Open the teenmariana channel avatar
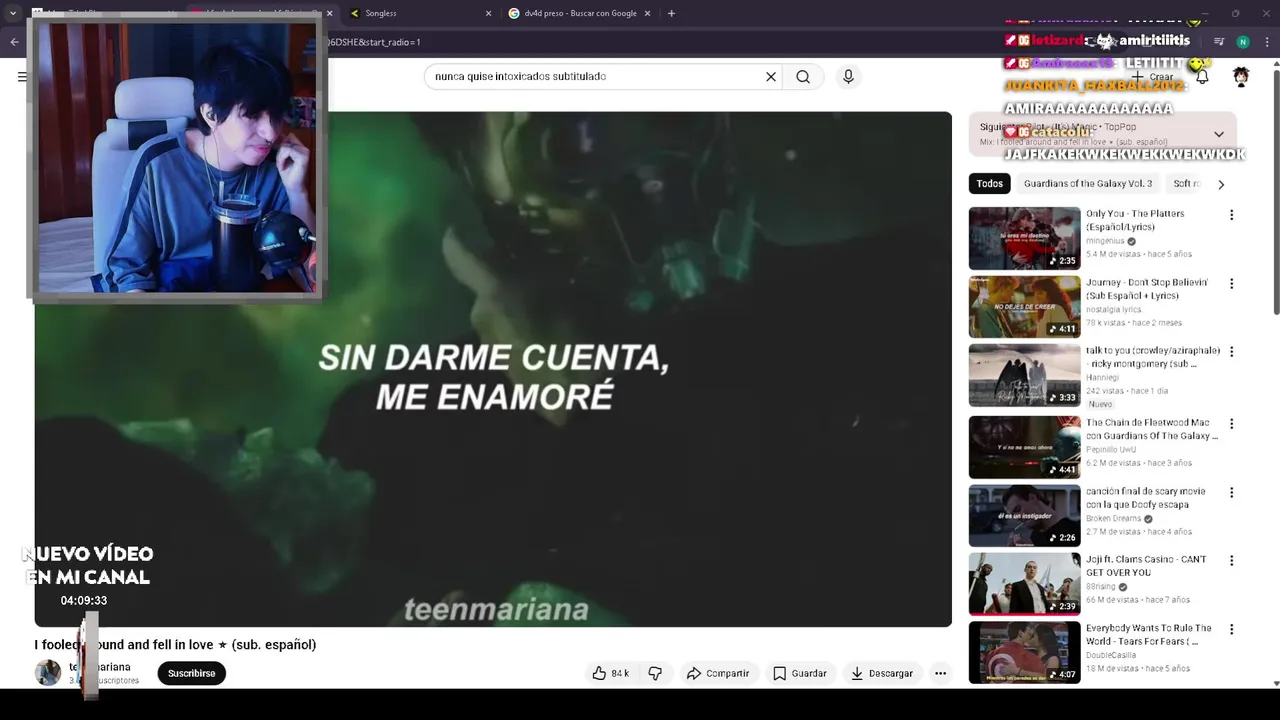This screenshot has width=1280, height=720. click(48, 673)
